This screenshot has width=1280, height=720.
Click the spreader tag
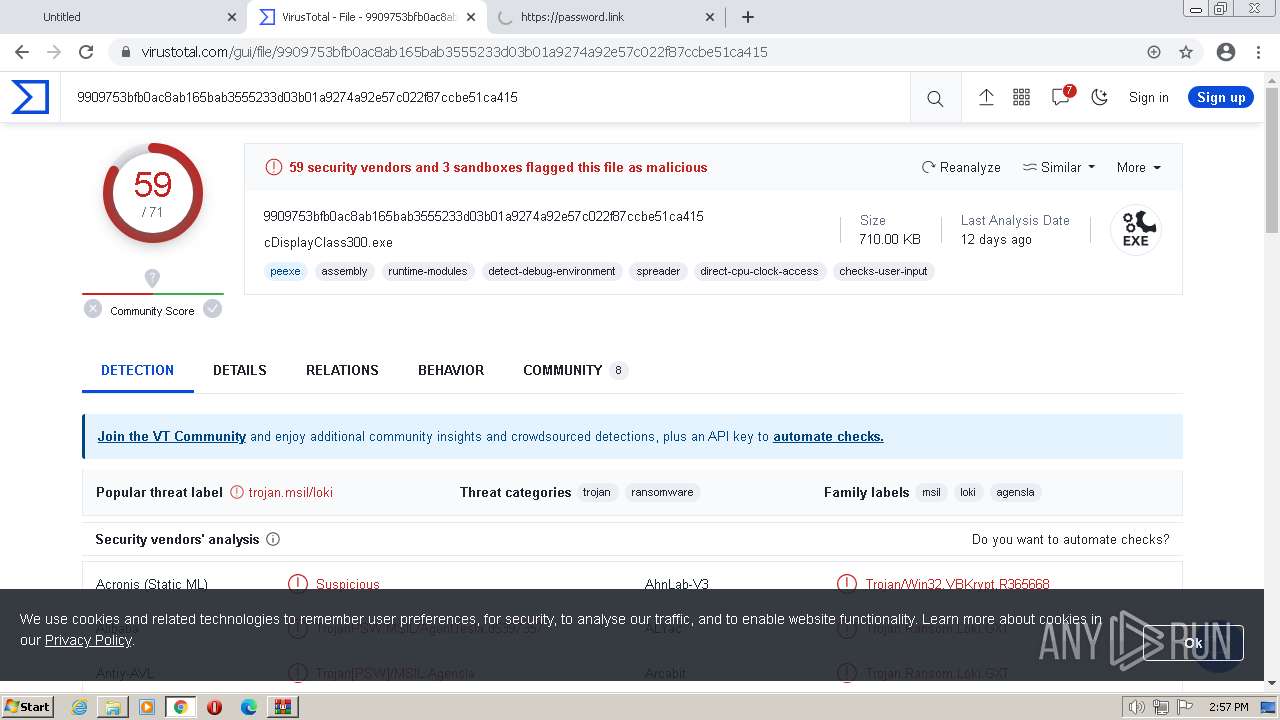click(658, 271)
